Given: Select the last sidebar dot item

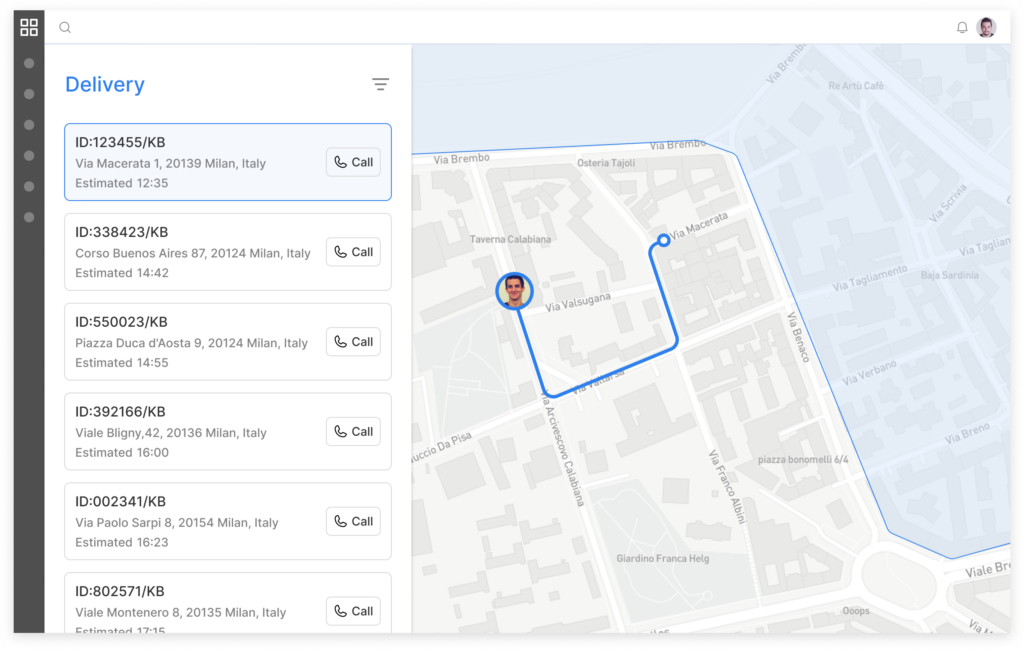Looking at the screenshot, I should [x=29, y=217].
